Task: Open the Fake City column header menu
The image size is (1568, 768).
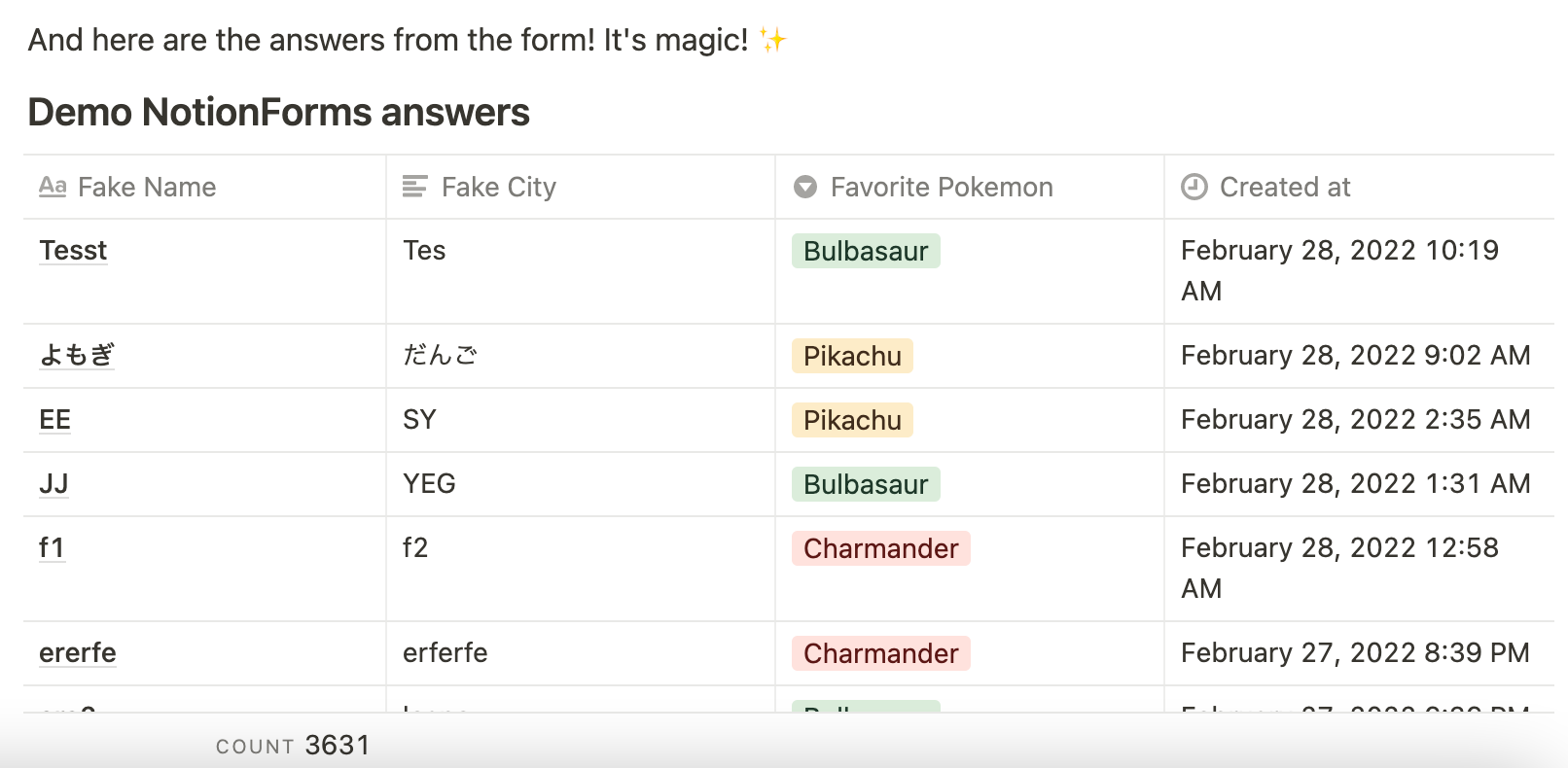Action: [498, 187]
